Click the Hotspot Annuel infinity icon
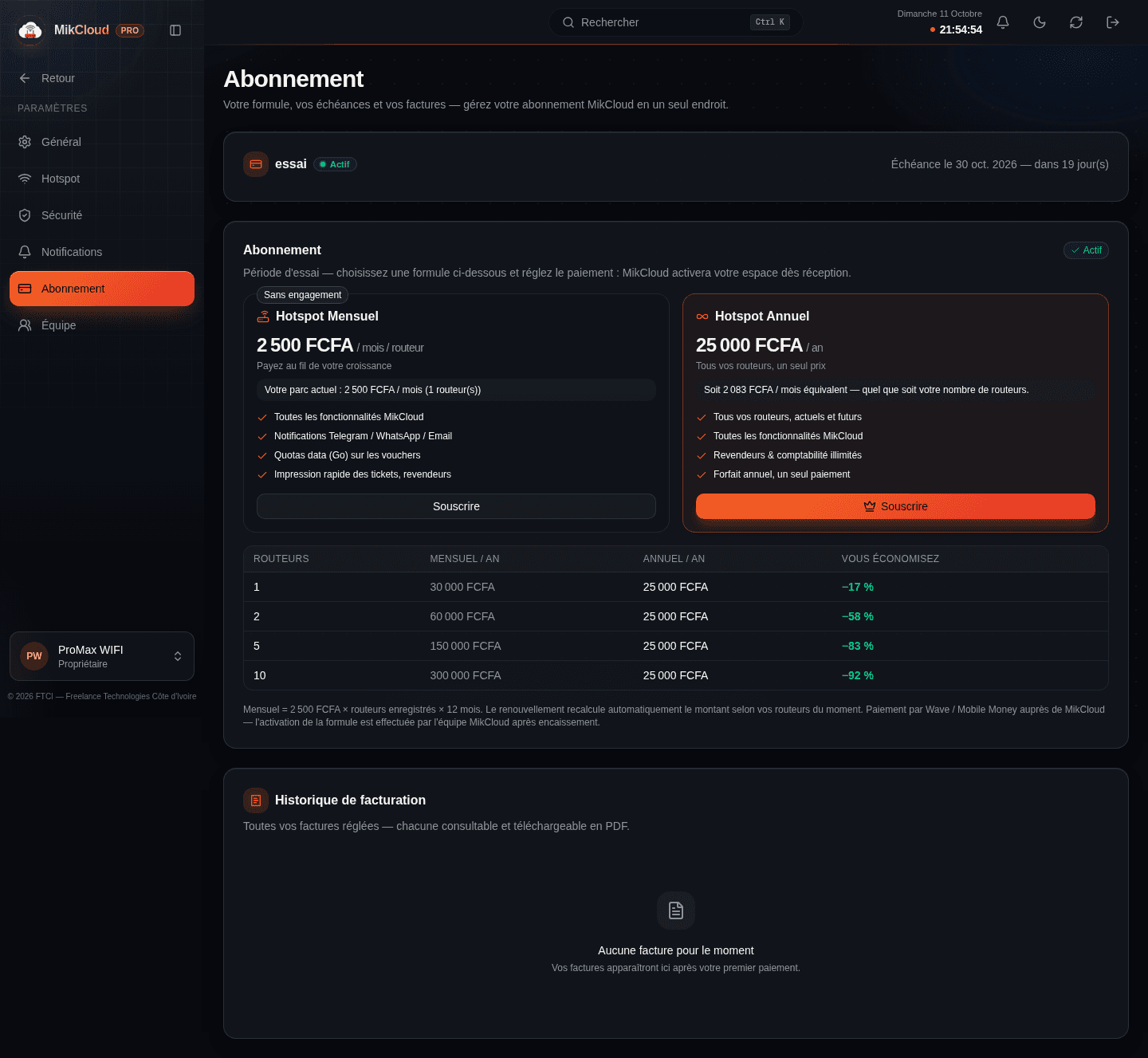Viewport: 1148px width, 1058px height. click(x=702, y=317)
